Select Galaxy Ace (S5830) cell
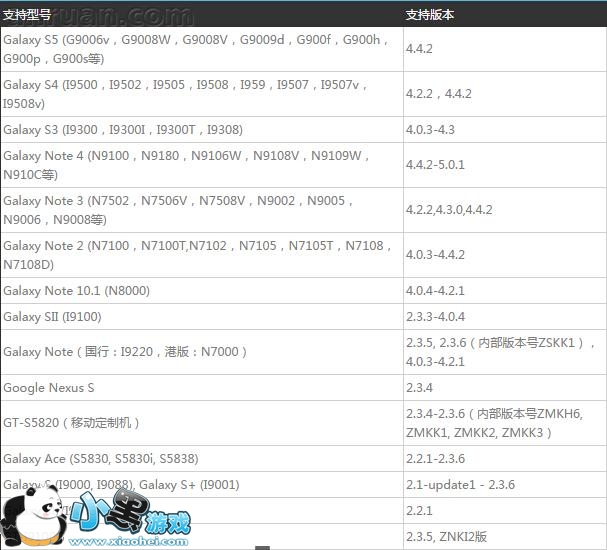 click(x=202, y=459)
